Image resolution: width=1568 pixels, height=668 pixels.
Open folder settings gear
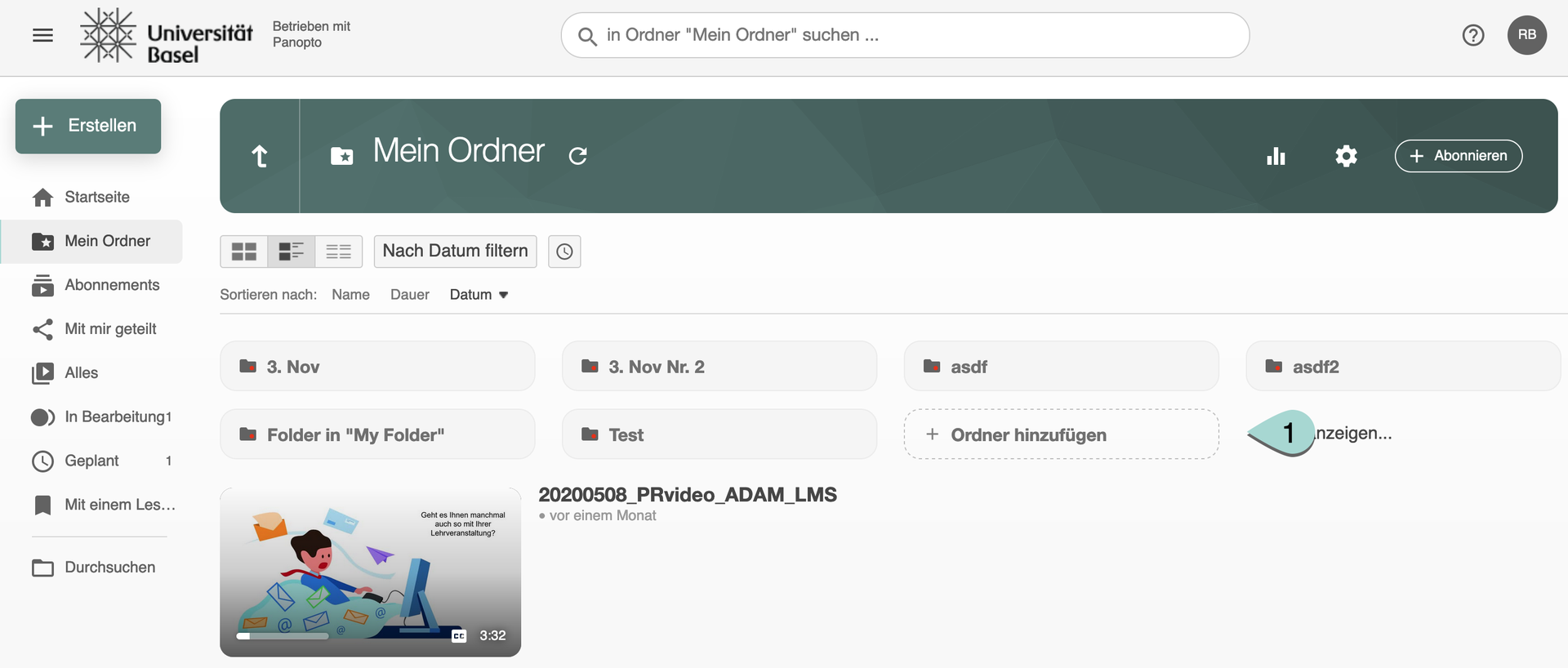pyautogui.click(x=1346, y=156)
